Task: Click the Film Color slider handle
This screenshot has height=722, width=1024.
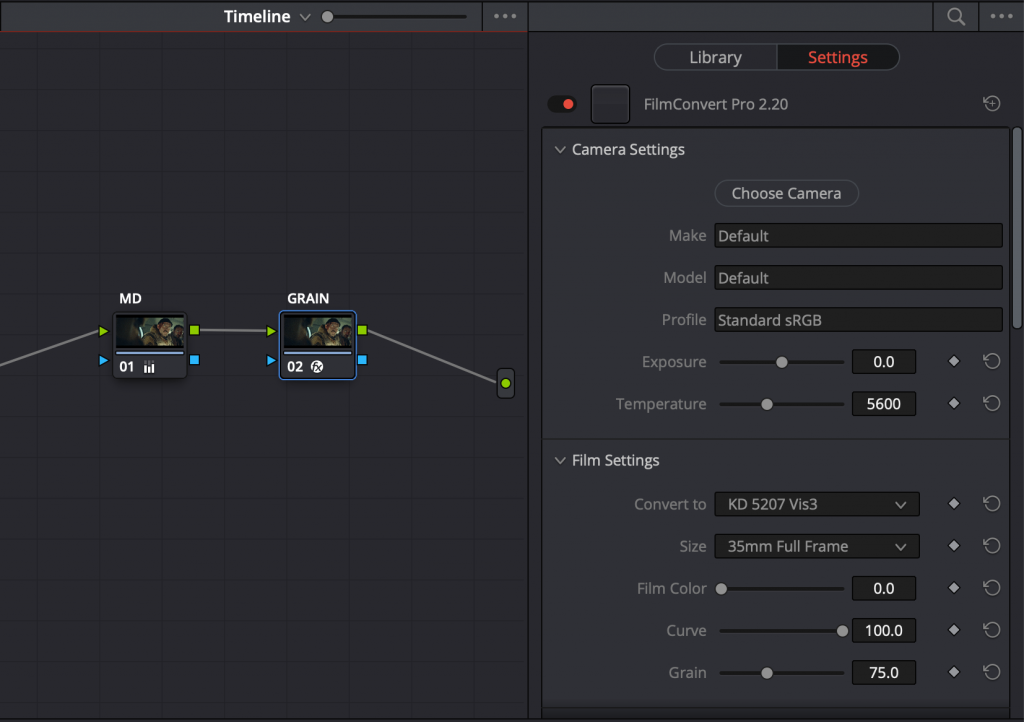Action: click(x=722, y=588)
